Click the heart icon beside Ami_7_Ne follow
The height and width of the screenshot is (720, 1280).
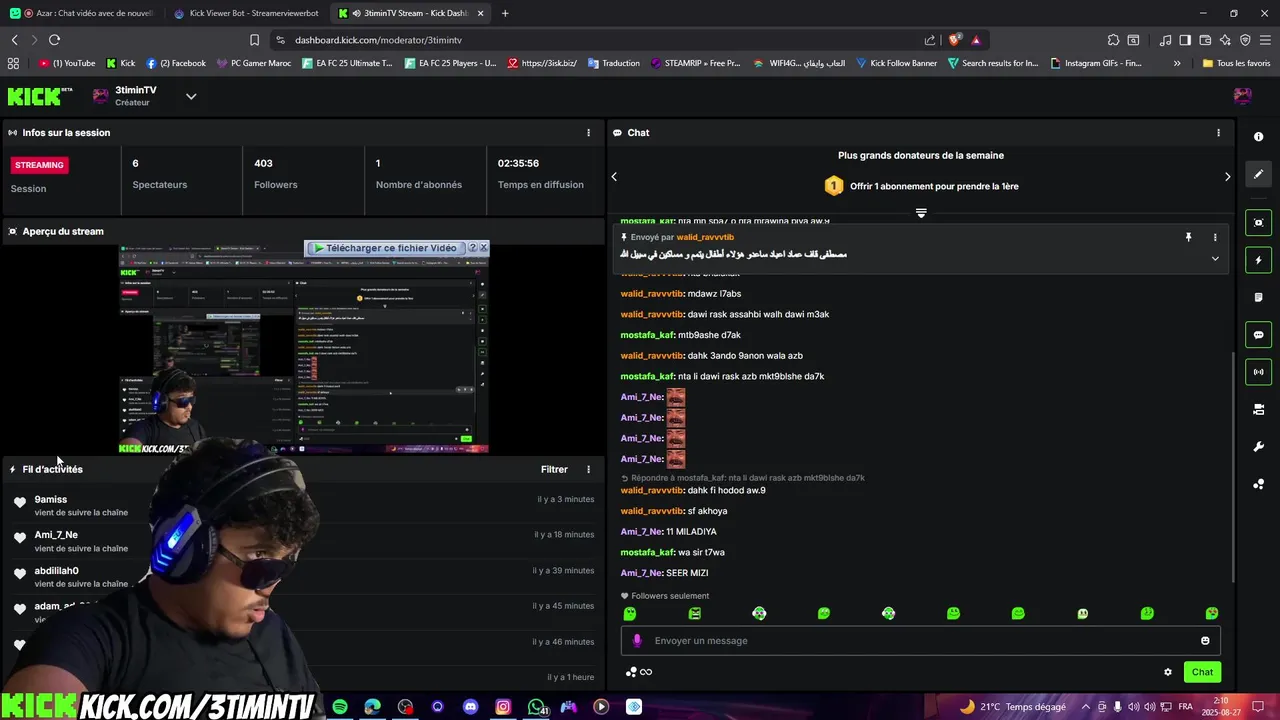pyautogui.click(x=20, y=538)
